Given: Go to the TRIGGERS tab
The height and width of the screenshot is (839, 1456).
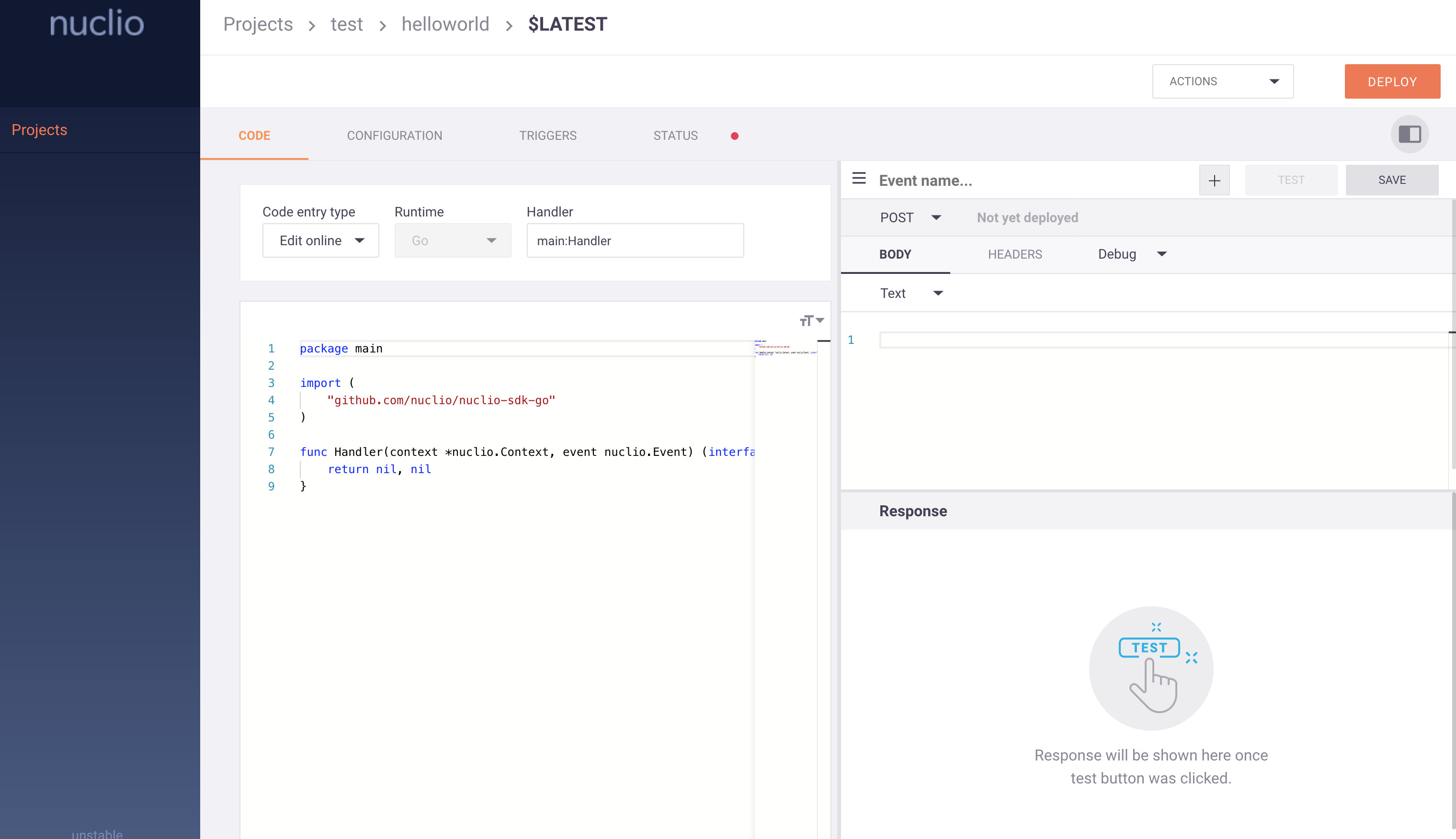Looking at the screenshot, I should pos(547,136).
